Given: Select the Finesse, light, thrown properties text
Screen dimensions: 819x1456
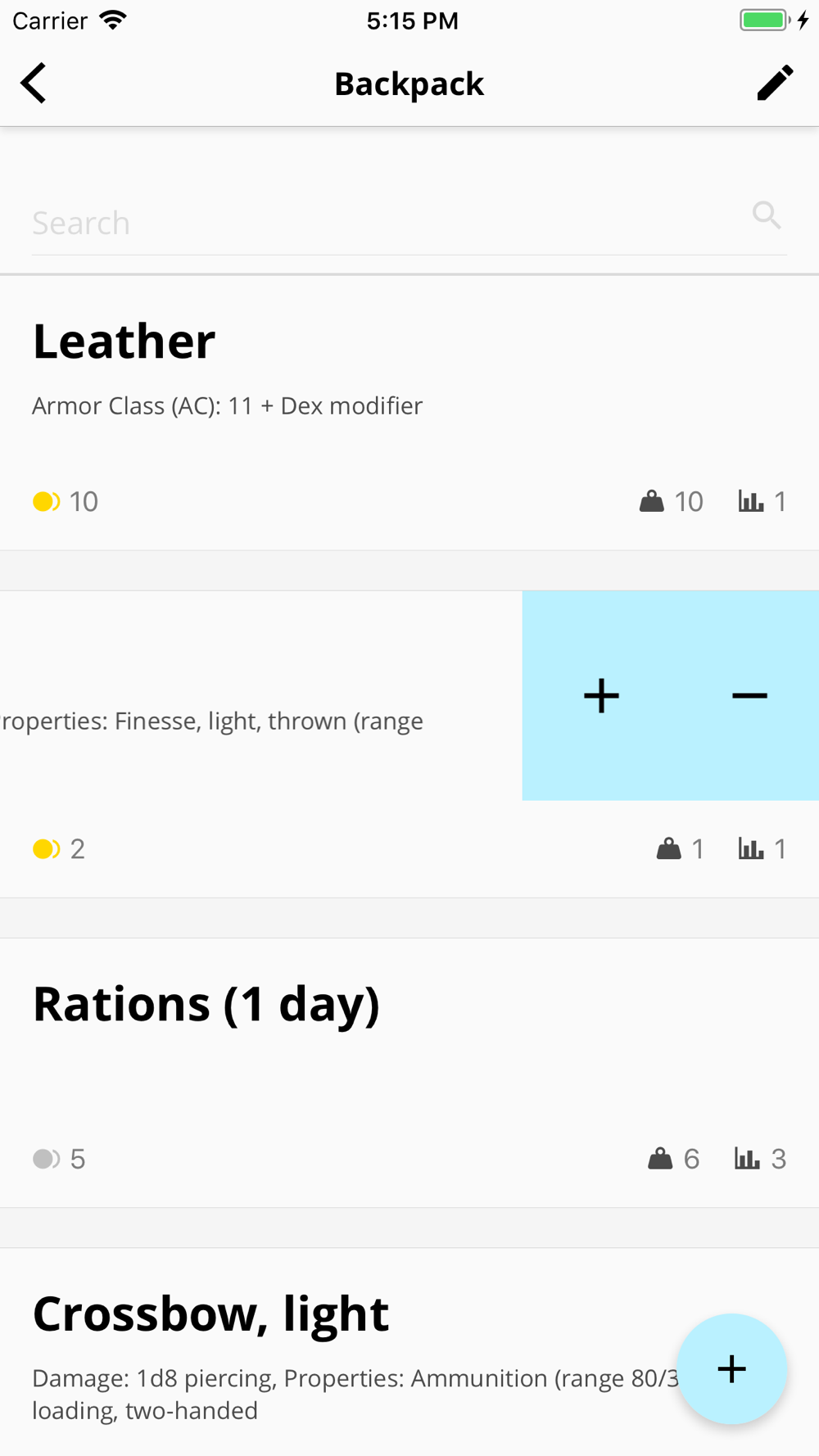Looking at the screenshot, I should [x=213, y=721].
